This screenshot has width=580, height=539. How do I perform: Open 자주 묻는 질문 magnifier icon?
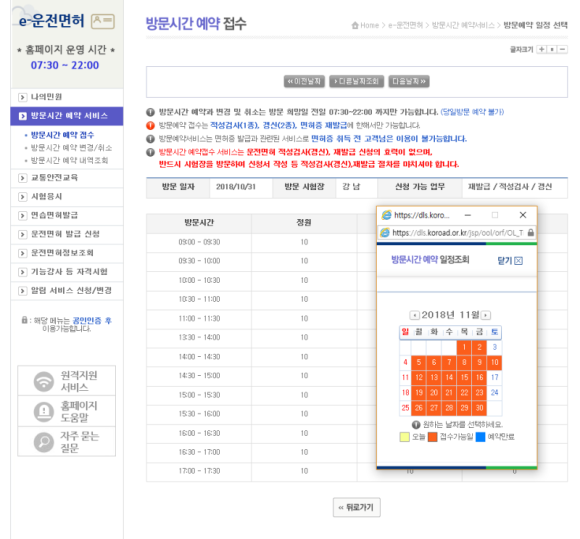(x=44, y=442)
